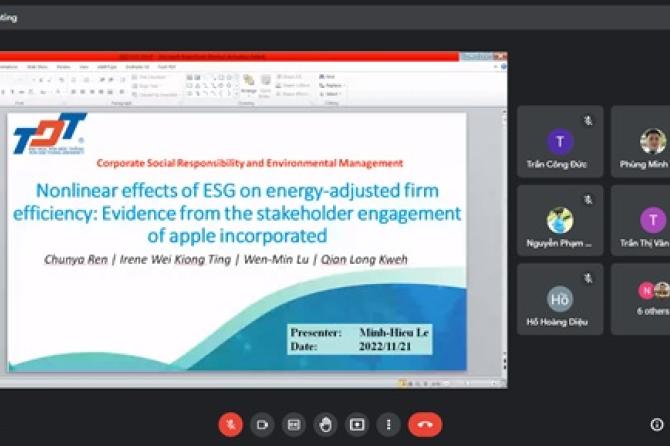Raise hand in the meeting
The height and width of the screenshot is (446, 670).
click(x=325, y=424)
